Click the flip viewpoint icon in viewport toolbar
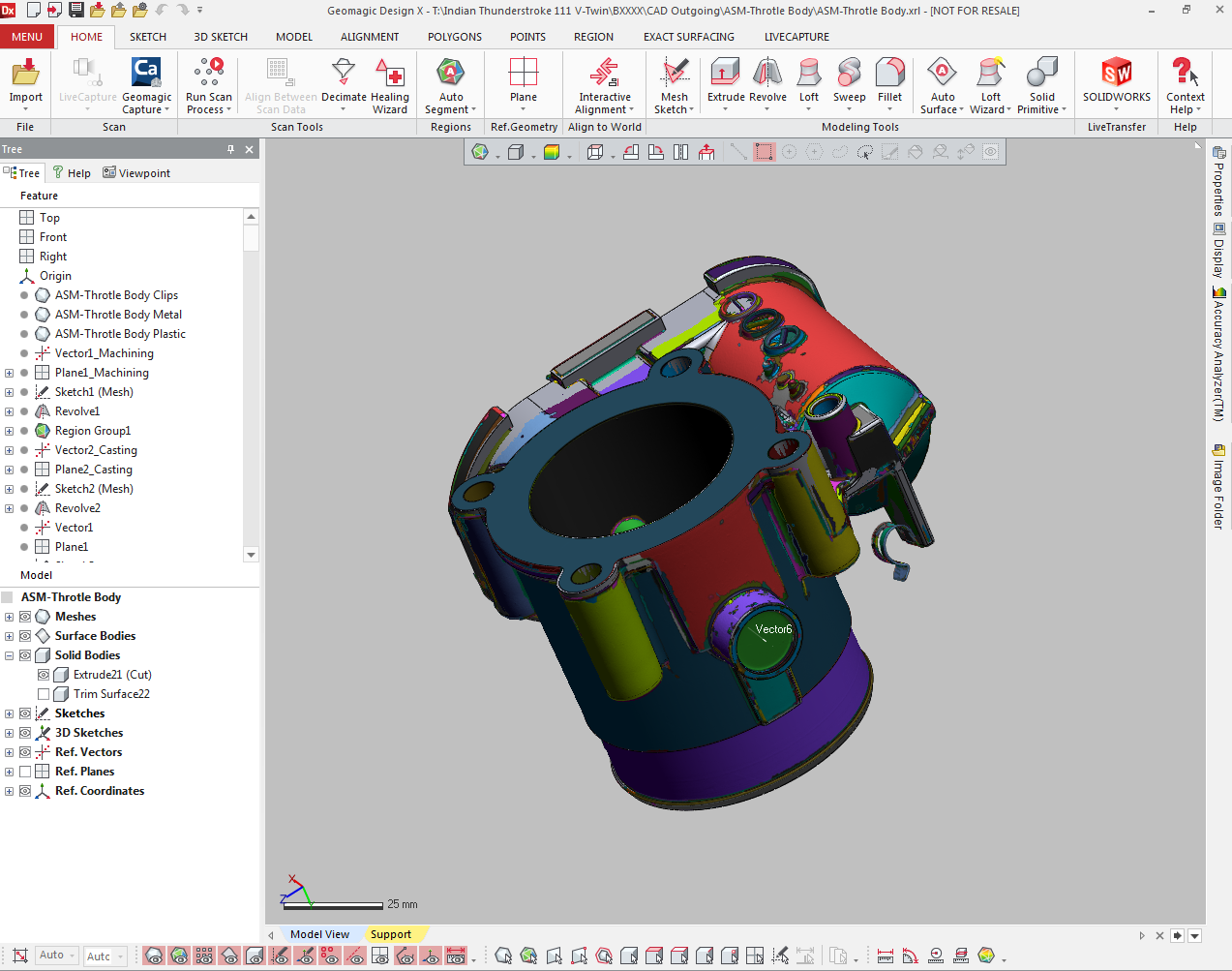Image resolution: width=1232 pixels, height=971 pixels. 681,152
